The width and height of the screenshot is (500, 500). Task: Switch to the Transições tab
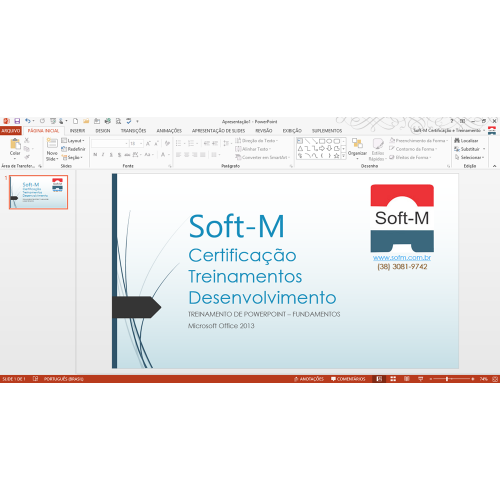coord(133,131)
